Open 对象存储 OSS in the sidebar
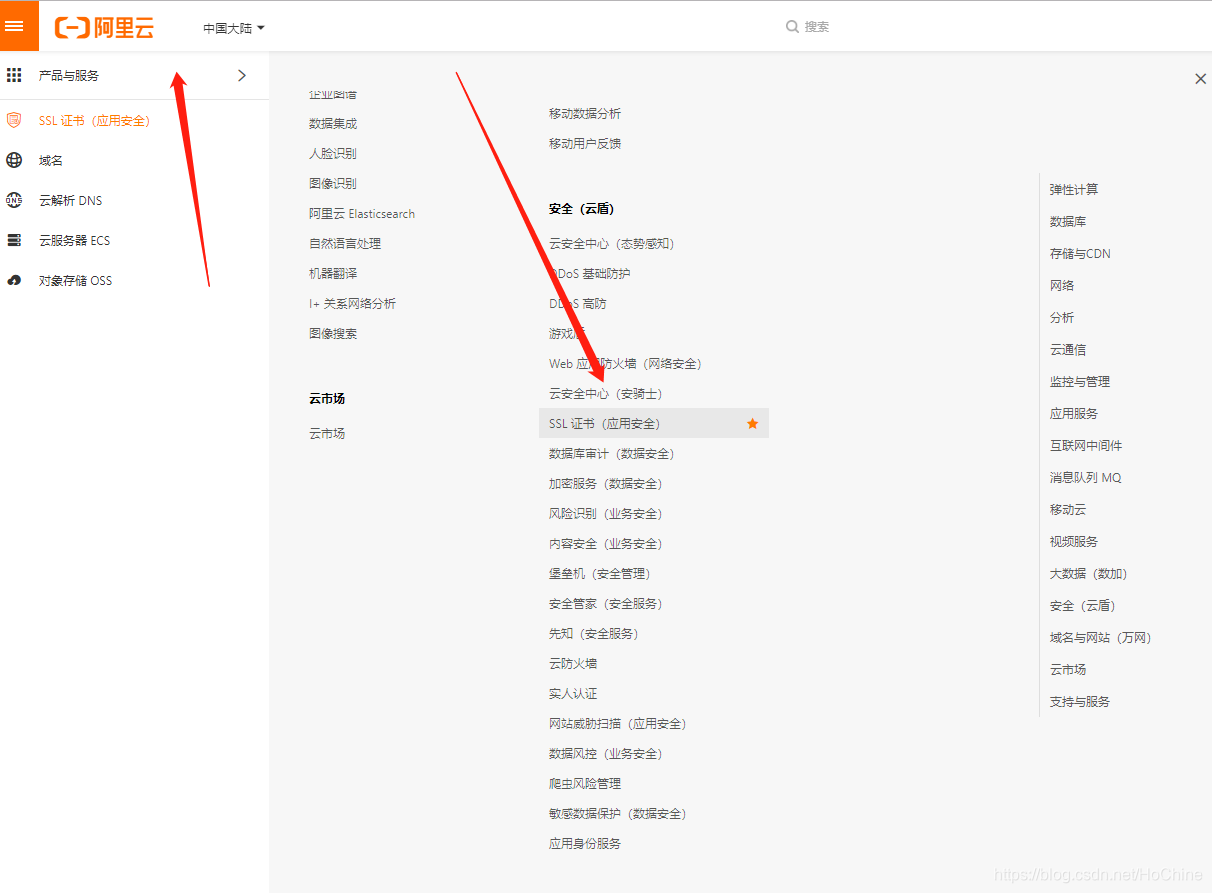The width and height of the screenshot is (1212, 893). [x=75, y=281]
